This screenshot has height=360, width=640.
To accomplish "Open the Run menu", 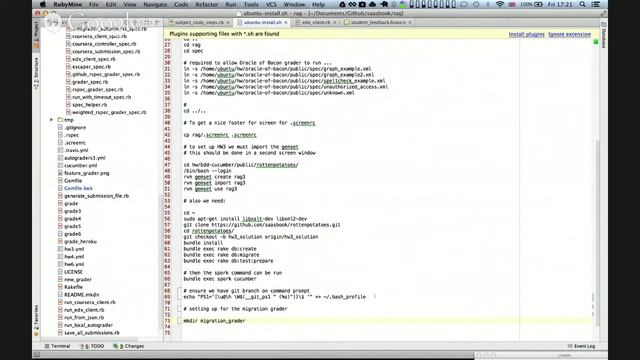I will click(x=231, y=4).
